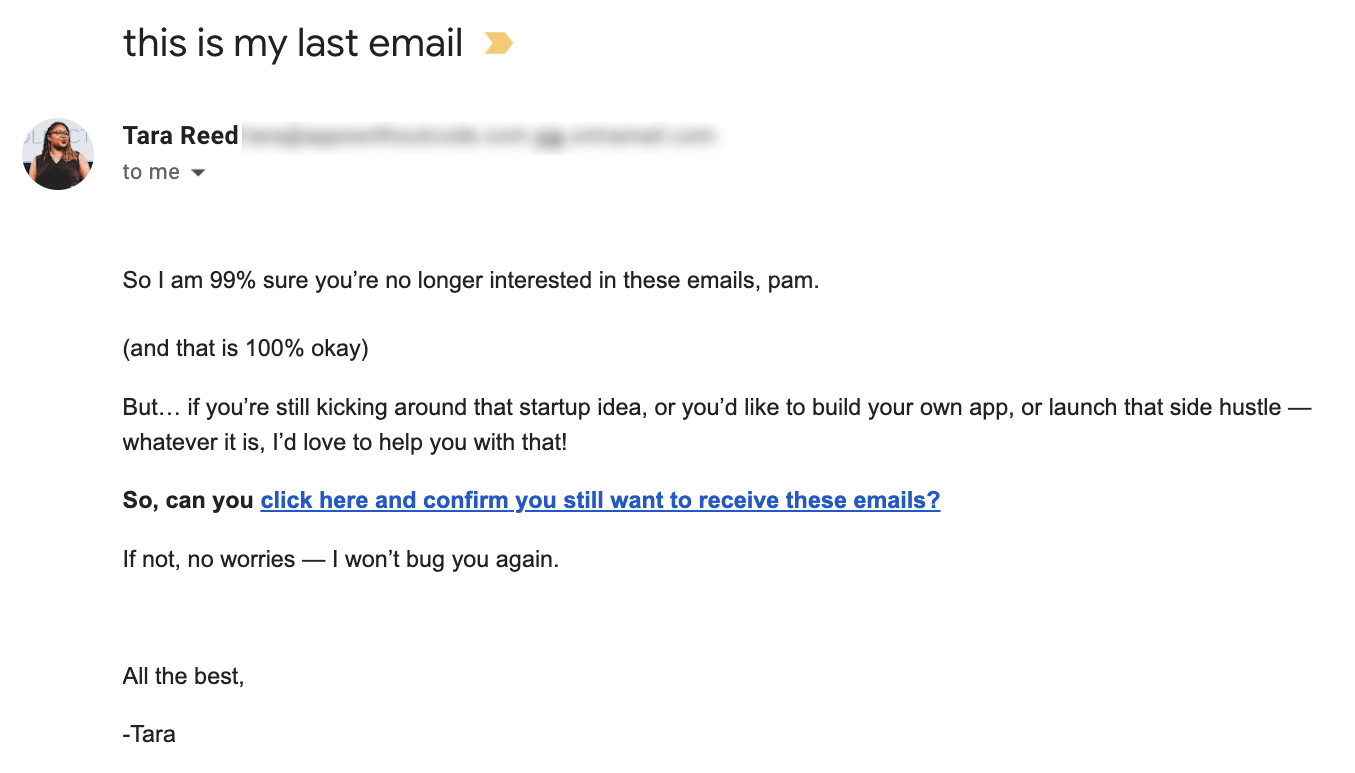Image resolution: width=1355 pixels, height=773 pixels.
Task: Click the closing line "All the best,"
Action: [183, 676]
